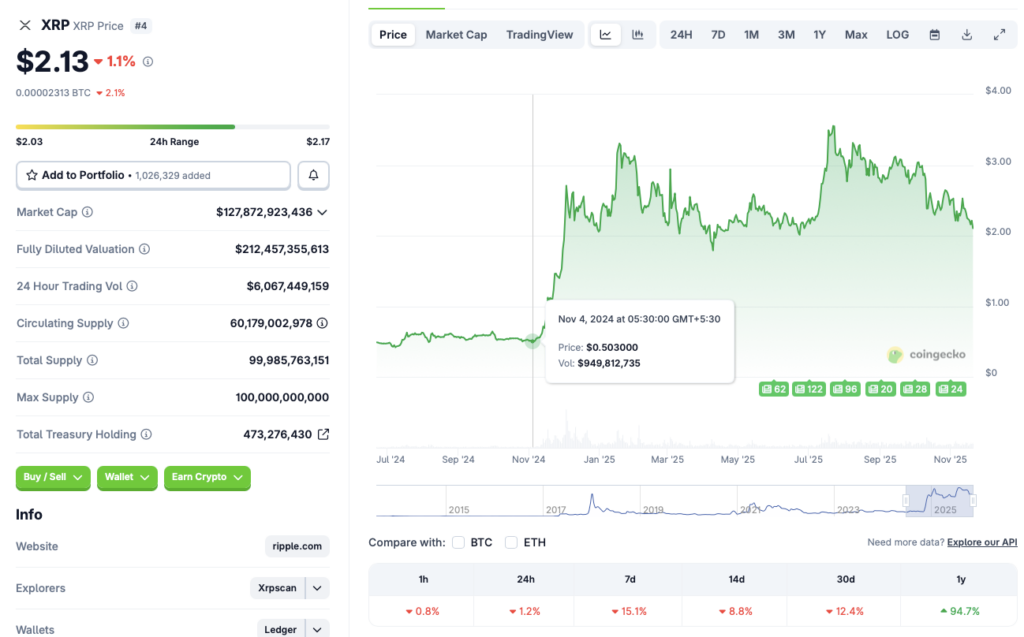Click the download chart data icon
Viewport: 1024px width, 637px height.
point(966,34)
